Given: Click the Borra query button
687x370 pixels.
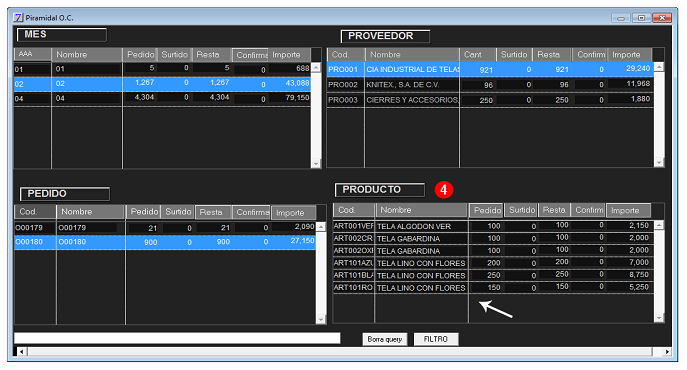Looking at the screenshot, I should (x=385, y=339).
